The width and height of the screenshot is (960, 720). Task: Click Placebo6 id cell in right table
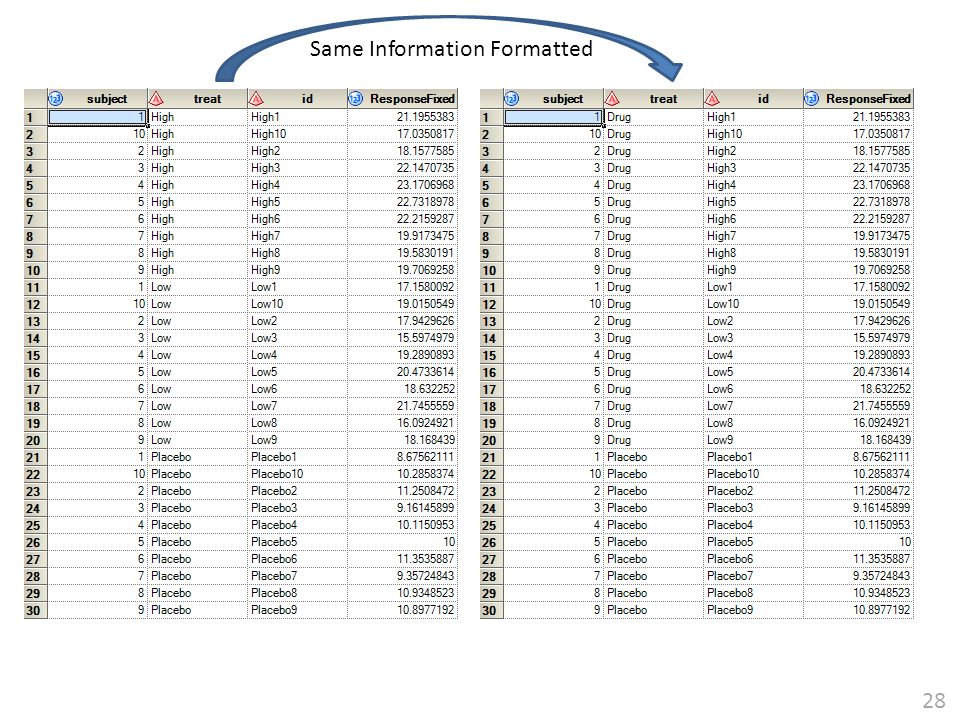[753, 560]
